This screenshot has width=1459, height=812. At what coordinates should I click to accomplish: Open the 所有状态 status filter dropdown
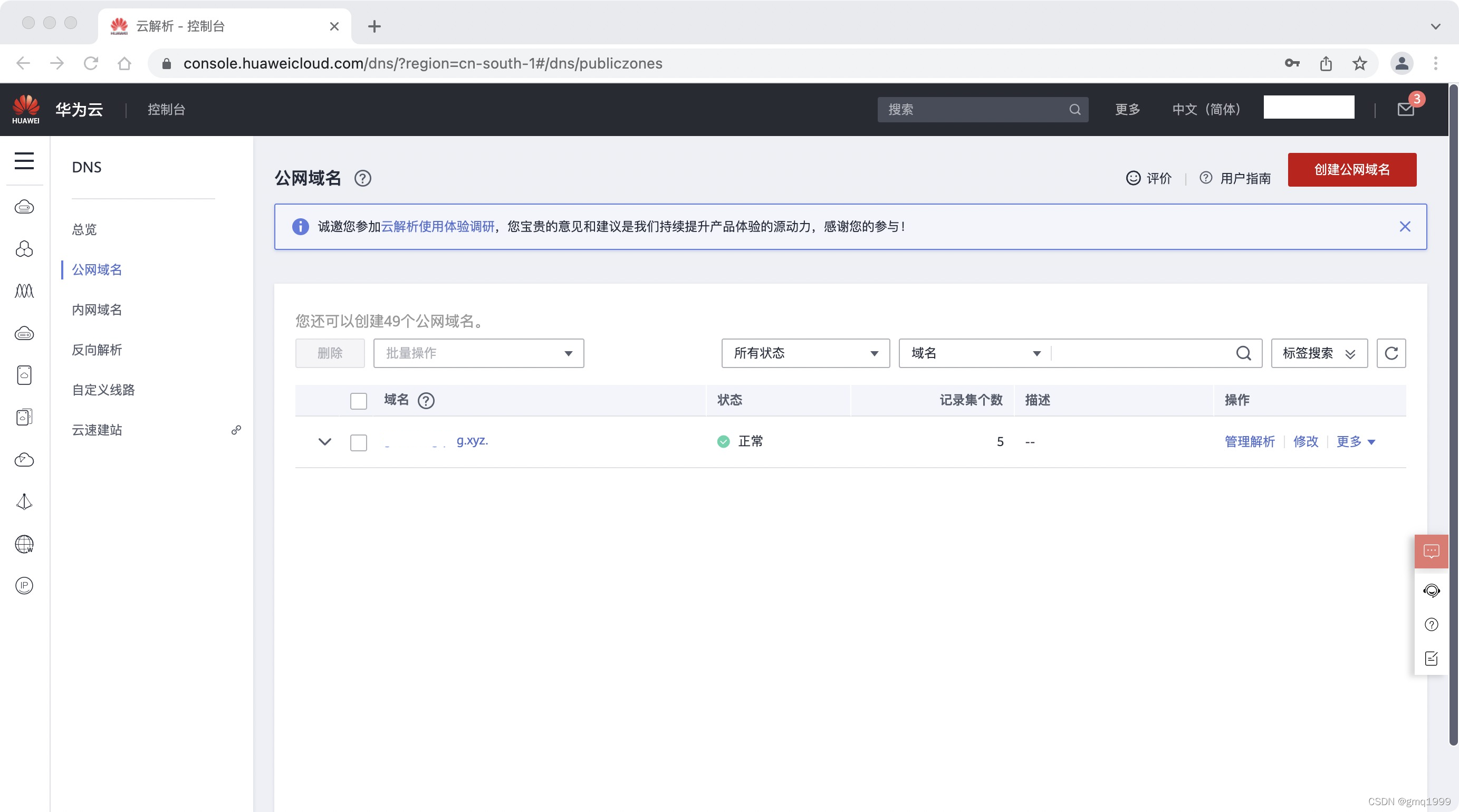(805, 353)
